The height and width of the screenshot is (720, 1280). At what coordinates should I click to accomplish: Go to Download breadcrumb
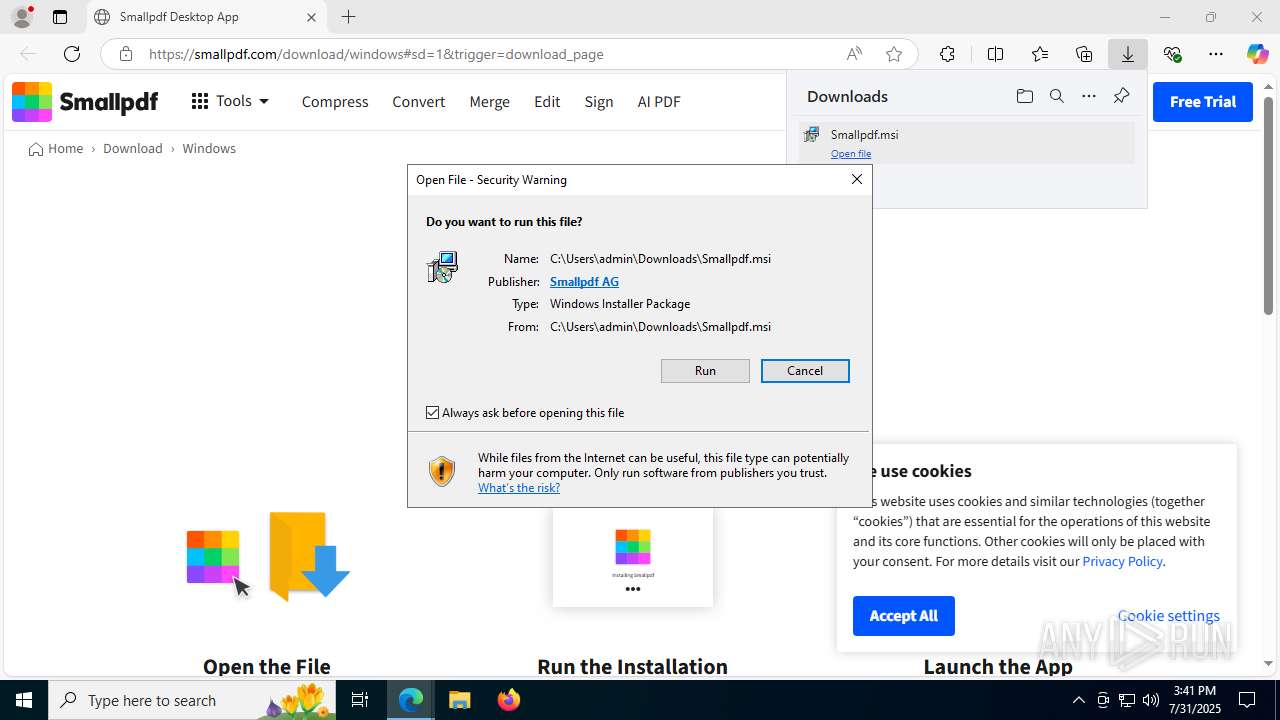click(133, 148)
